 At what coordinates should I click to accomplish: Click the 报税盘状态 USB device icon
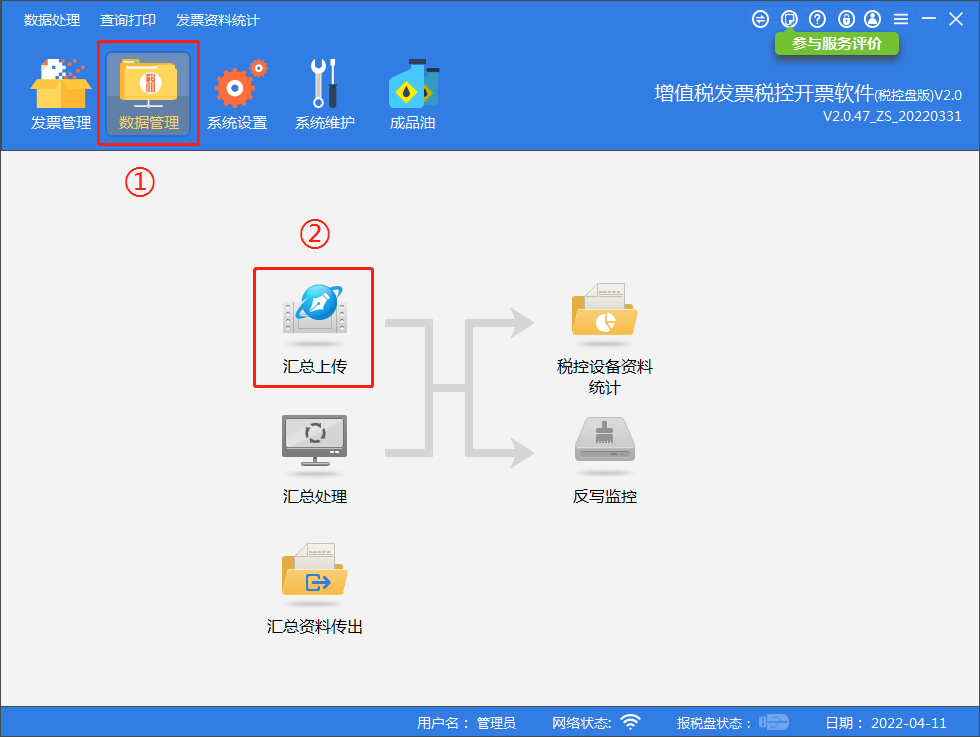[x=774, y=723]
